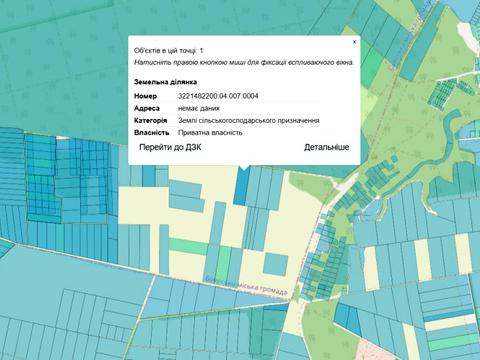Select the isolated square blue parcel in yellow field
This screenshot has width=480, height=360.
point(275,264)
